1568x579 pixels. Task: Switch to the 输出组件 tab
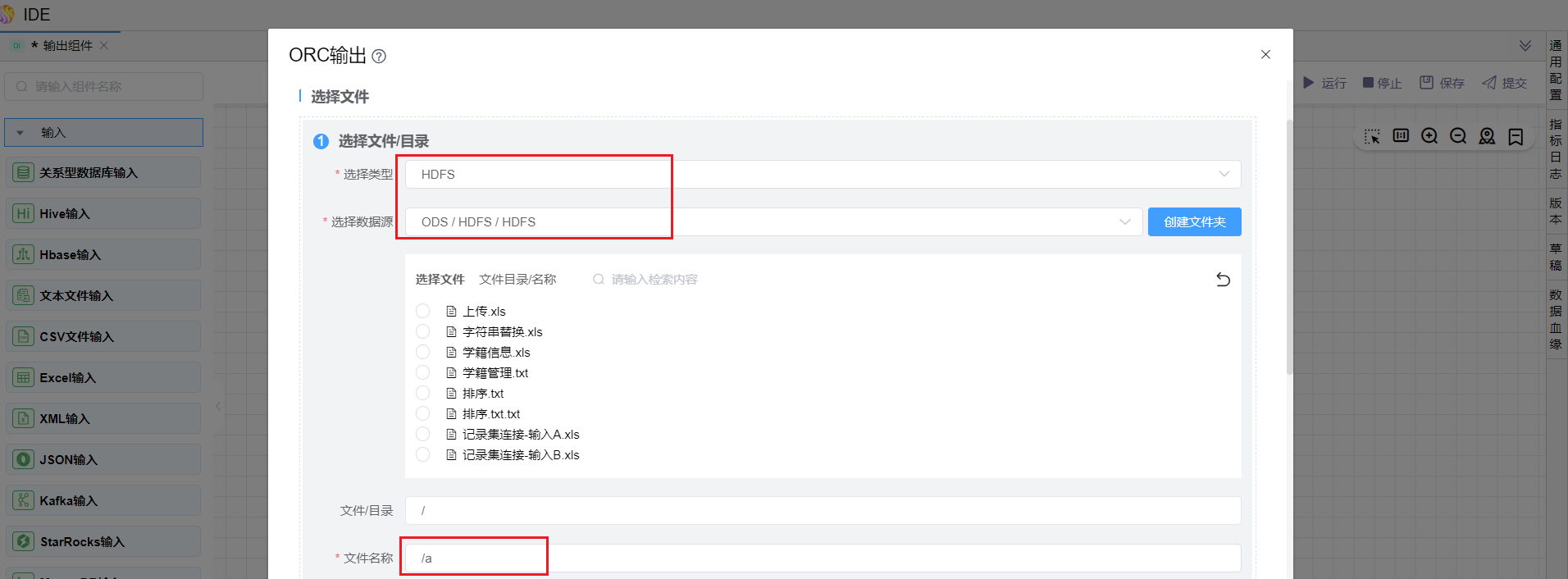pos(67,46)
